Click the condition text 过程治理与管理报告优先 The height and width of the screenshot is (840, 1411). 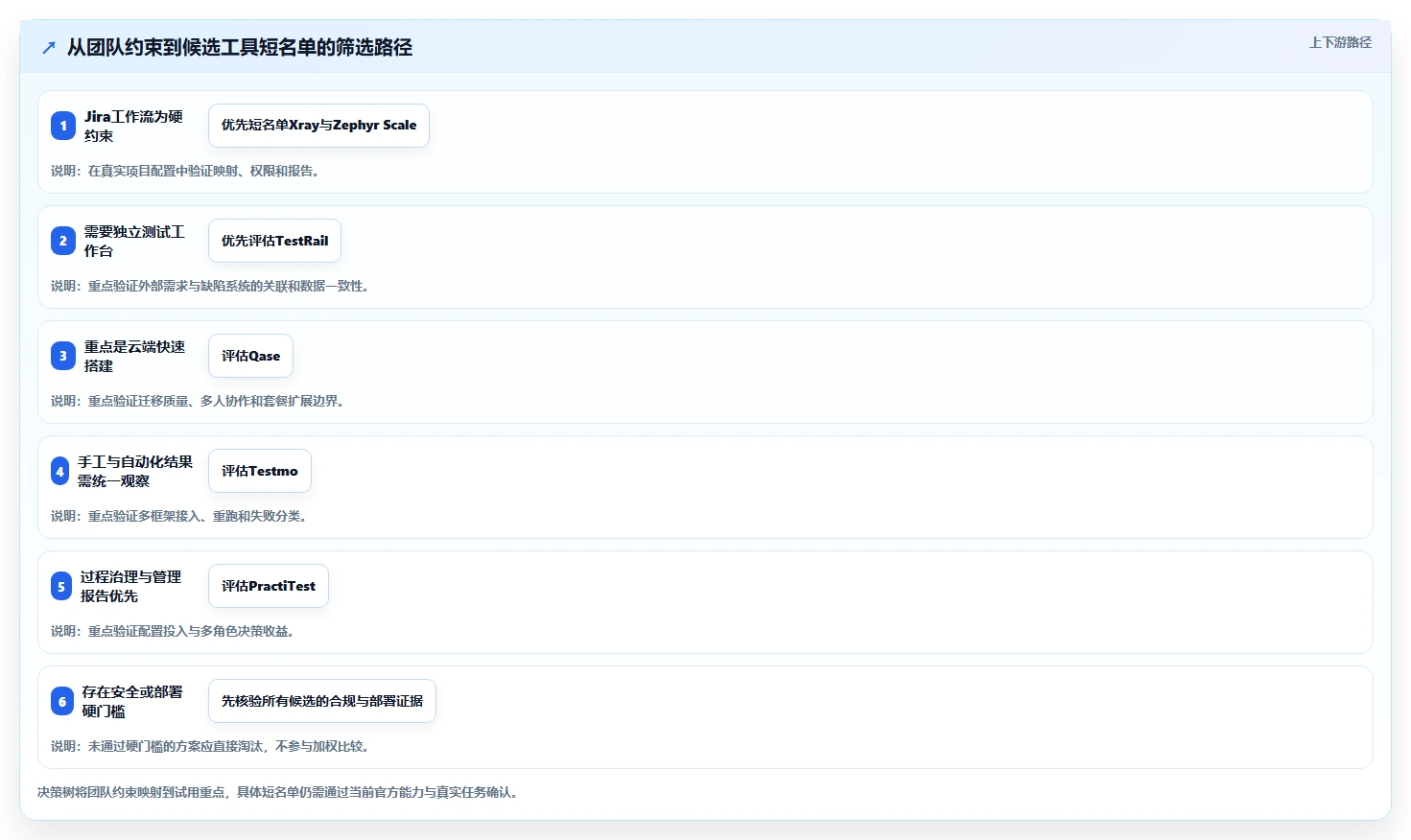[130, 586]
